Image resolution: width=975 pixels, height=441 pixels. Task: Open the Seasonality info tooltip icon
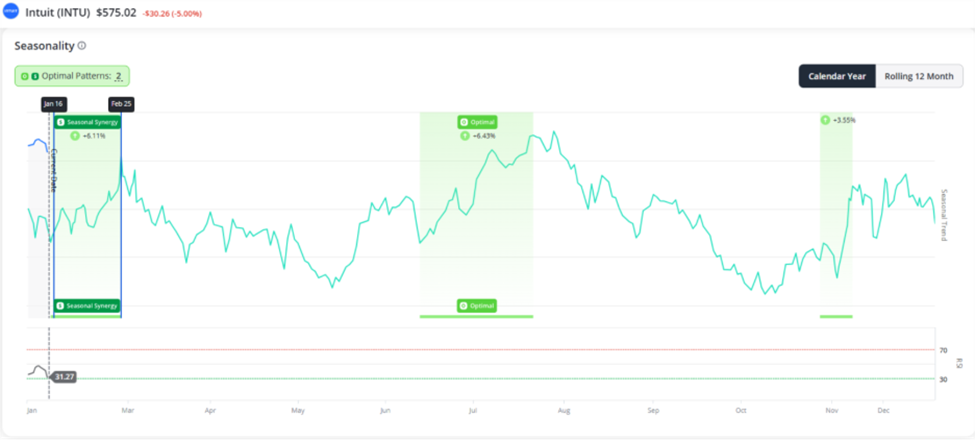[x=82, y=46]
